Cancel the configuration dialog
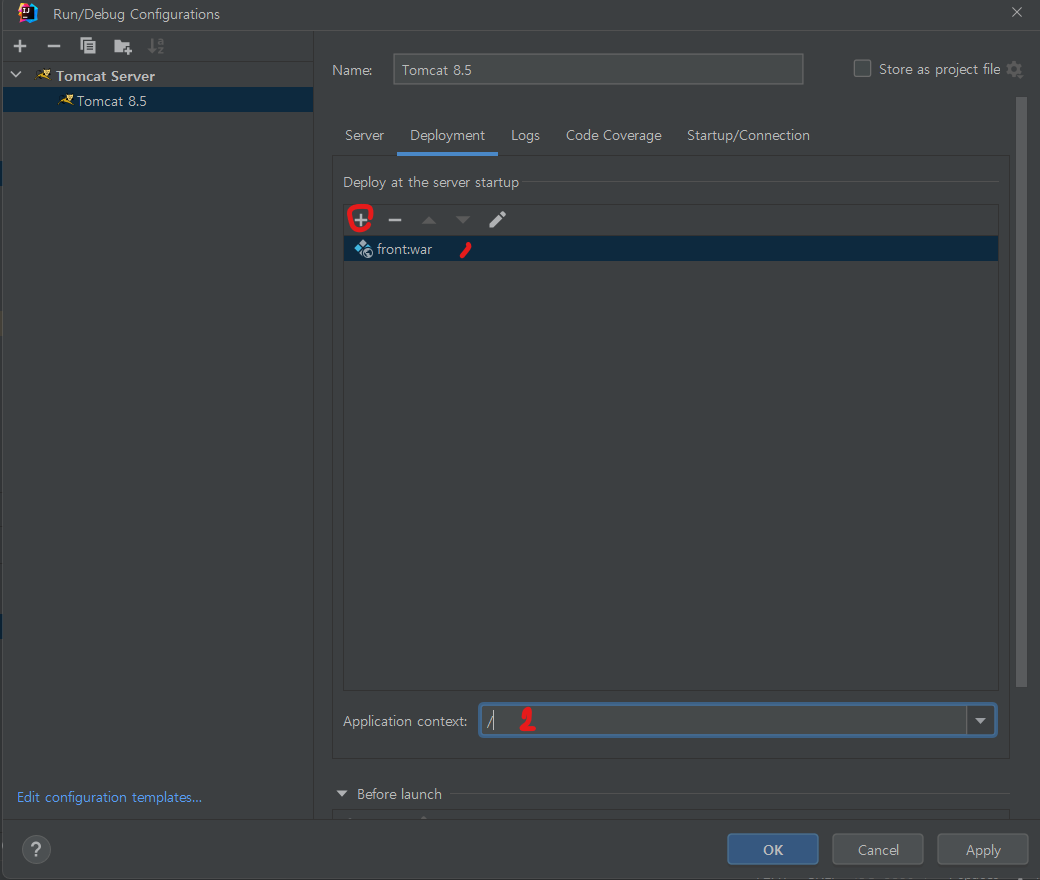The image size is (1040, 880). [878, 849]
